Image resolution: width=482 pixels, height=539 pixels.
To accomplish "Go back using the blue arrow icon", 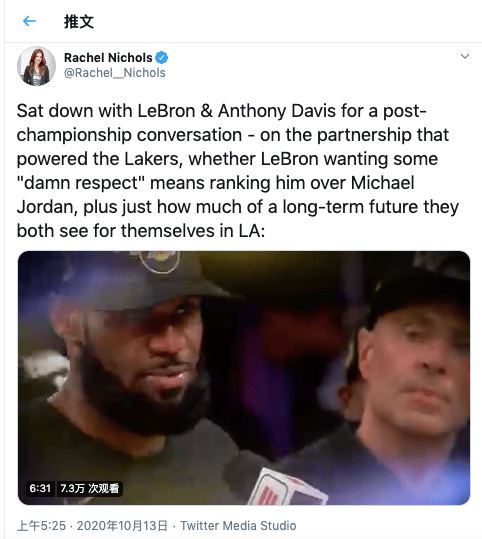I will pos(29,21).
